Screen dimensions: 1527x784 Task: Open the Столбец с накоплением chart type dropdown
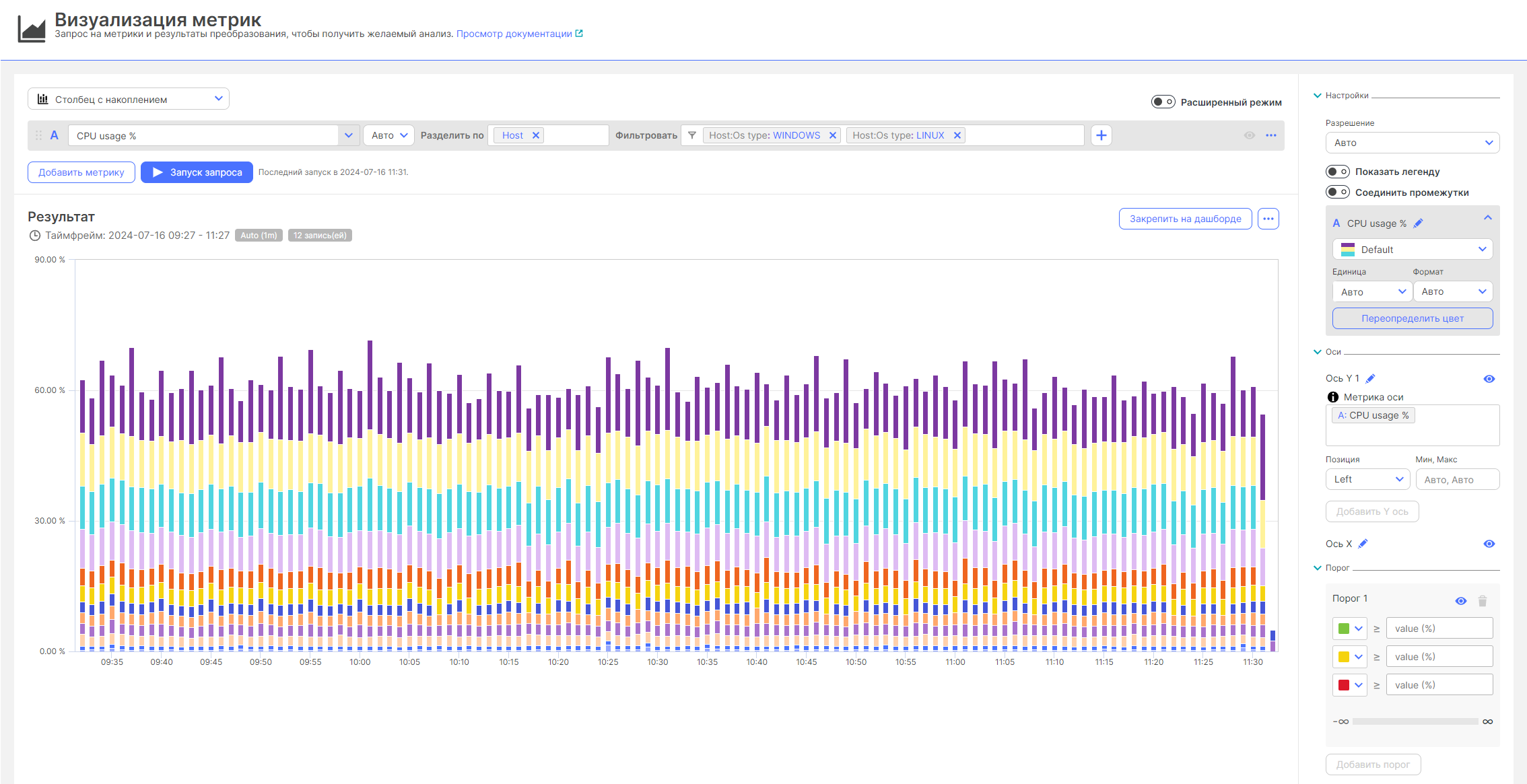pos(128,99)
